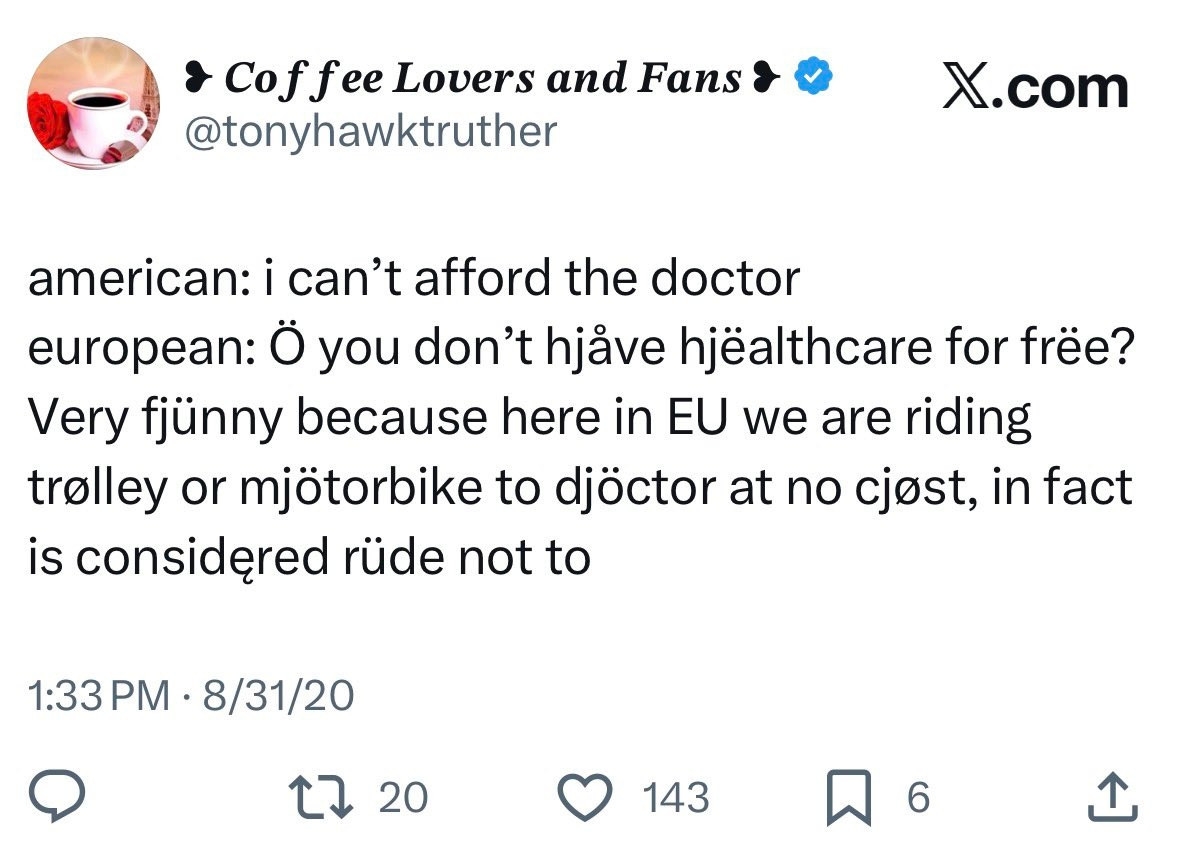
Task: Click the decorative symbol after 'Fans'
Action: click(x=765, y=77)
